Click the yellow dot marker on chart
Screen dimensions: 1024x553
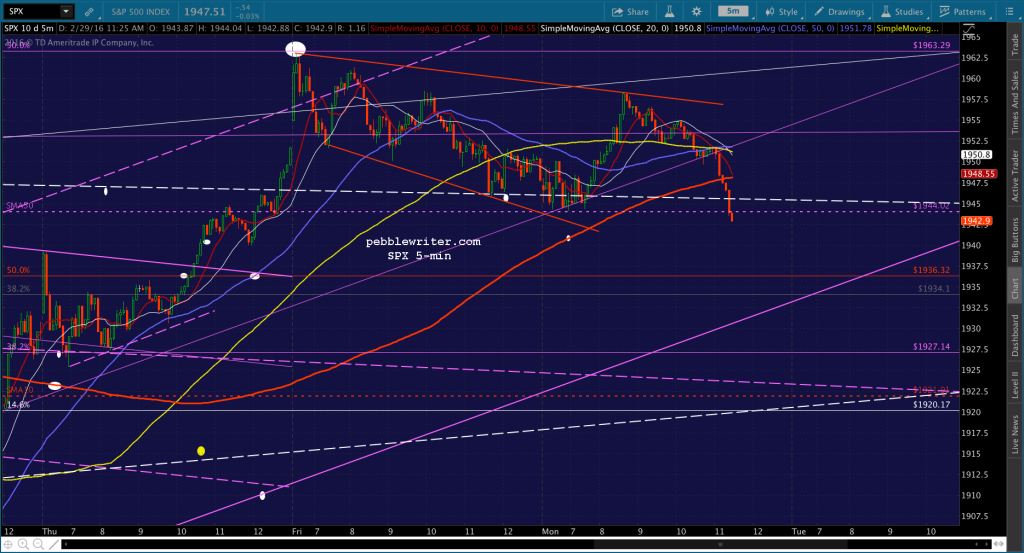[201, 451]
